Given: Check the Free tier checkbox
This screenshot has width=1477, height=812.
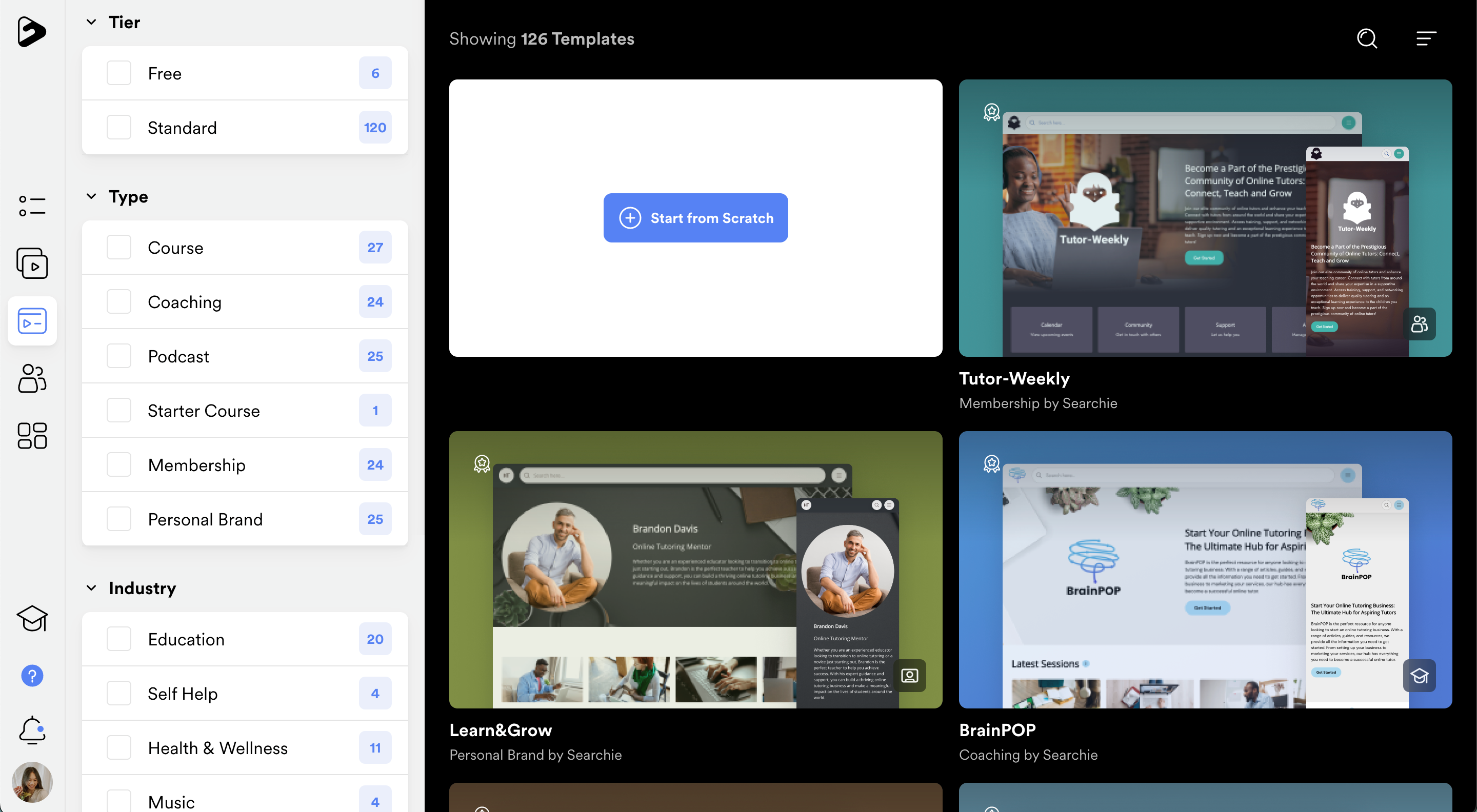Looking at the screenshot, I should click(118, 73).
